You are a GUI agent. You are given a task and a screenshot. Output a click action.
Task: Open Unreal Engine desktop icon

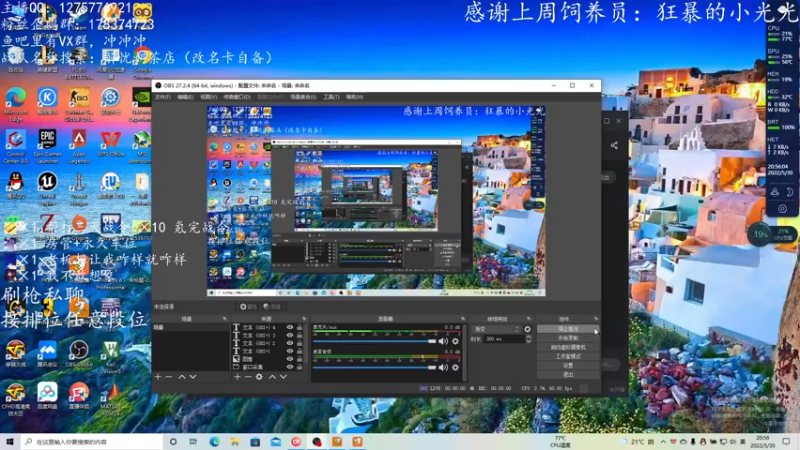point(47,189)
